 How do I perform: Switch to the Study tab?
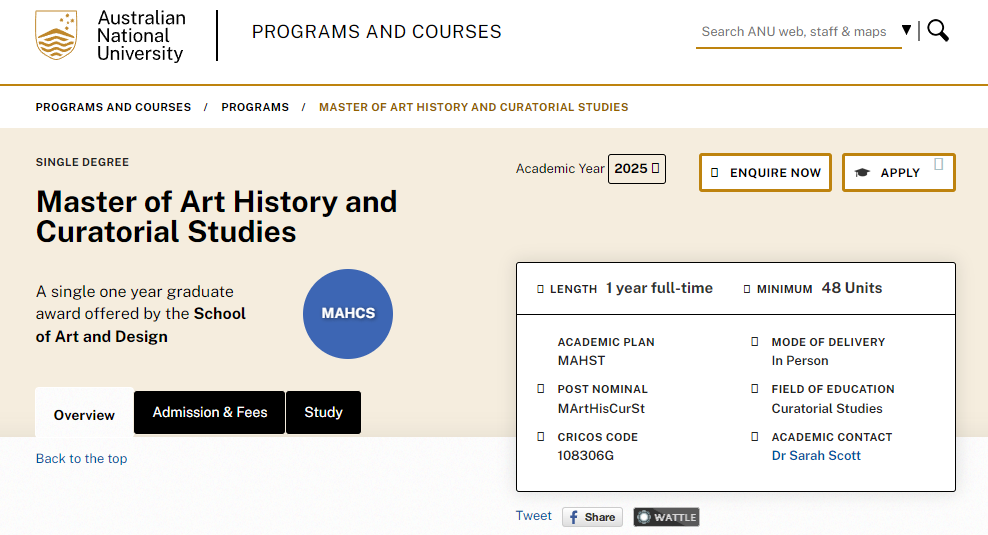pyautogui.click(x=323, y=412)
